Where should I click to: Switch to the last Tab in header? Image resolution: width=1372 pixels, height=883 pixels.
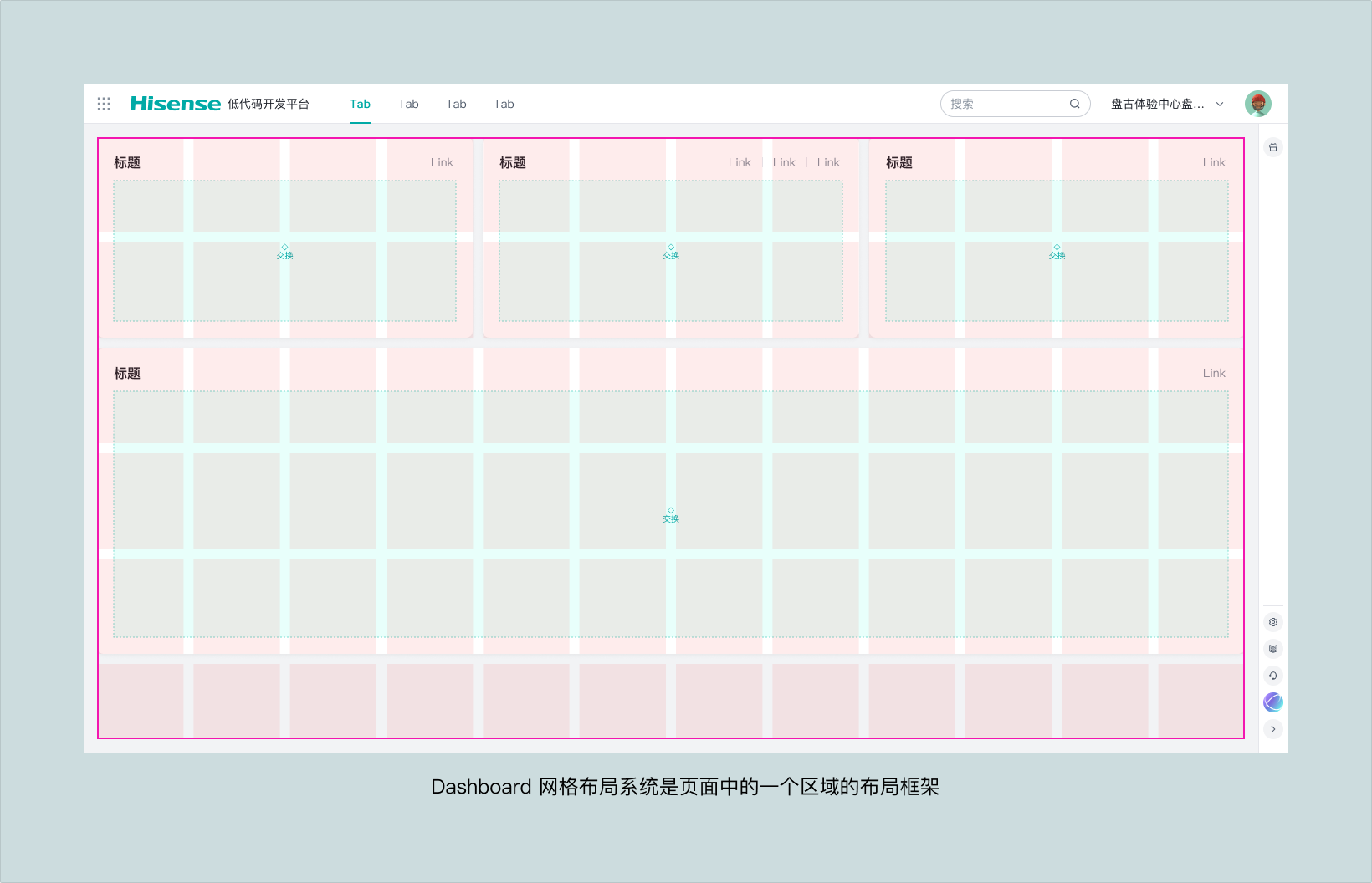[504, 104]
